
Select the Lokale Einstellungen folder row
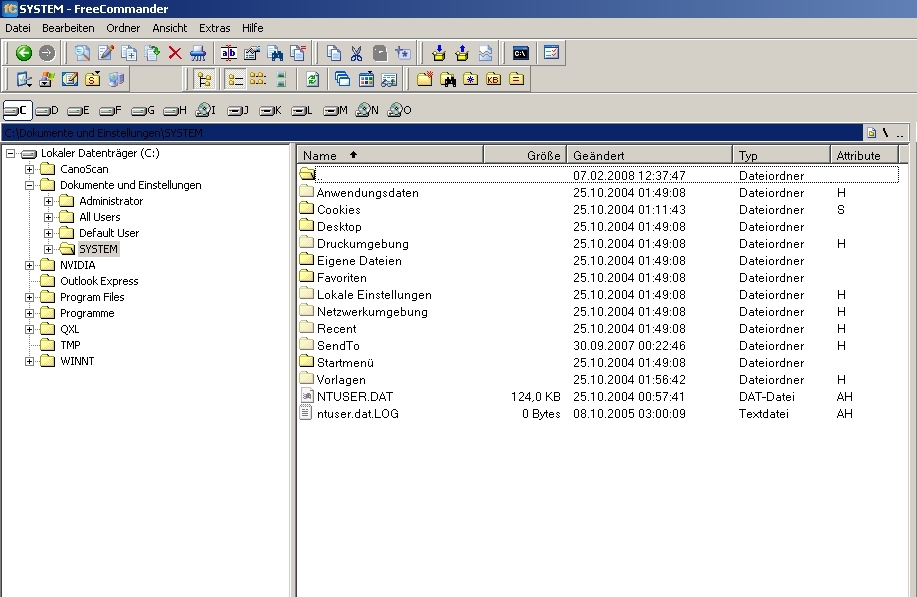598,295
